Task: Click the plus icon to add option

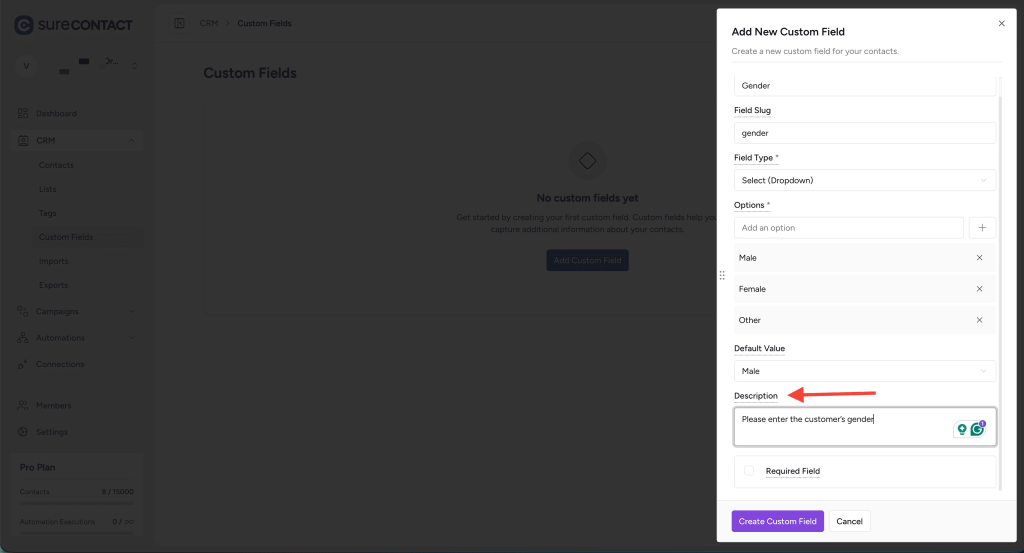Action: tap(982, 228)
